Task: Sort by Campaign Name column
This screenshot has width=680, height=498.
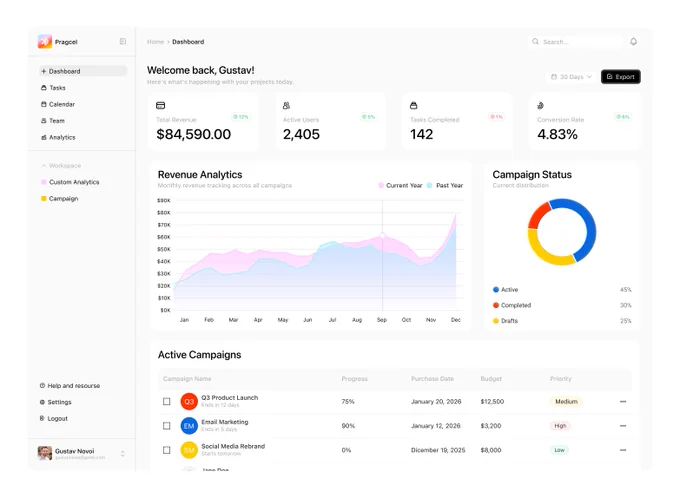Action: point(187,379)
